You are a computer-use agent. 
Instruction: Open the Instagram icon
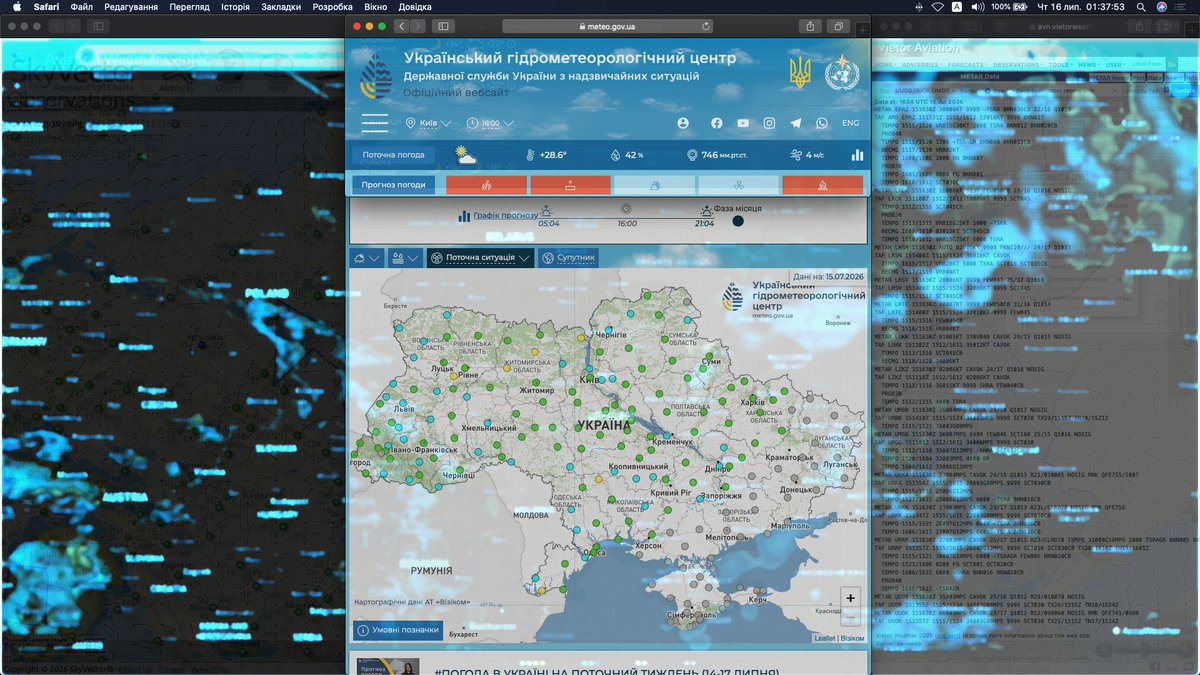tap(769, 123)
